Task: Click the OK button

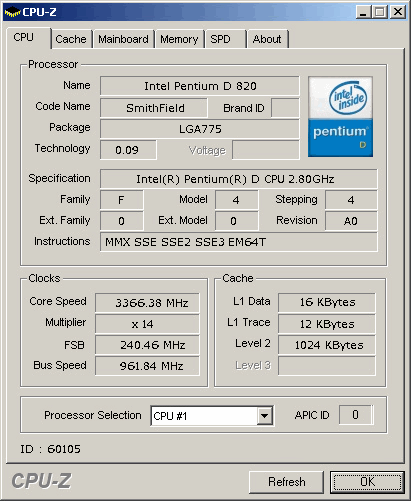Action: click(367, 482)
